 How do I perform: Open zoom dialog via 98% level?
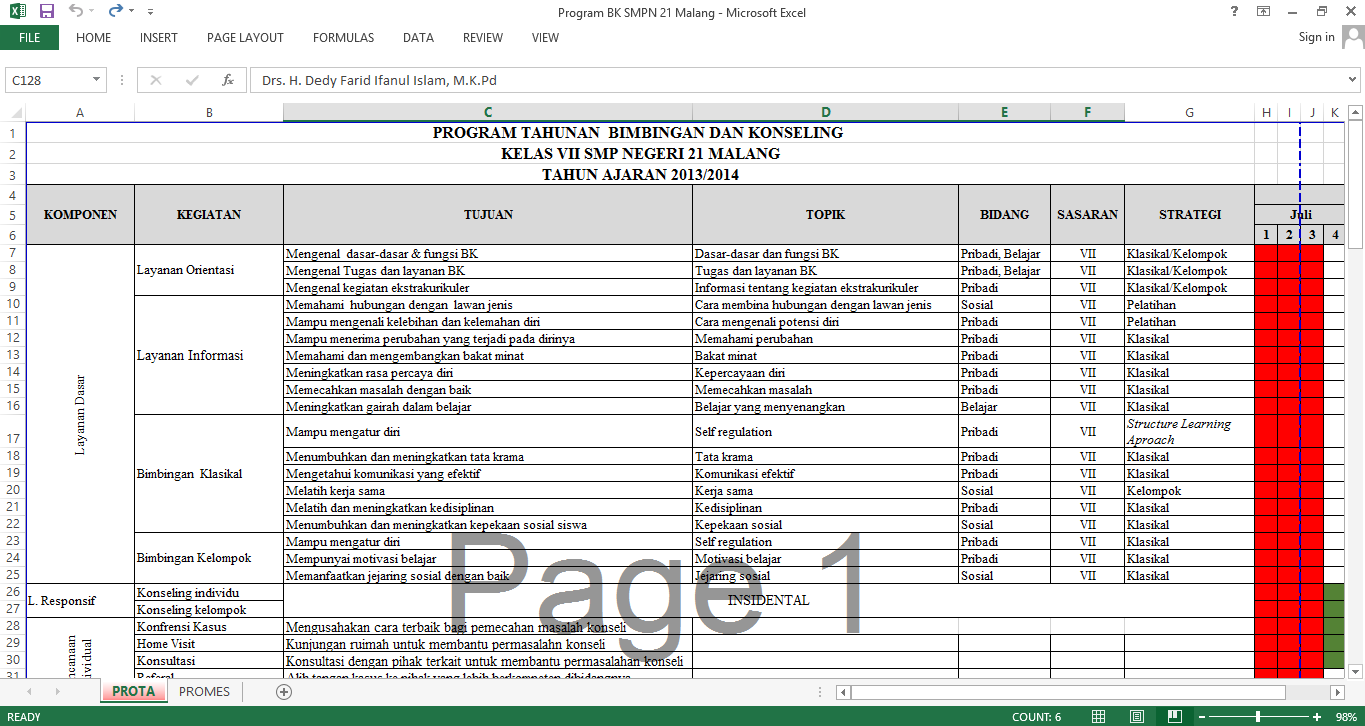1346,717
